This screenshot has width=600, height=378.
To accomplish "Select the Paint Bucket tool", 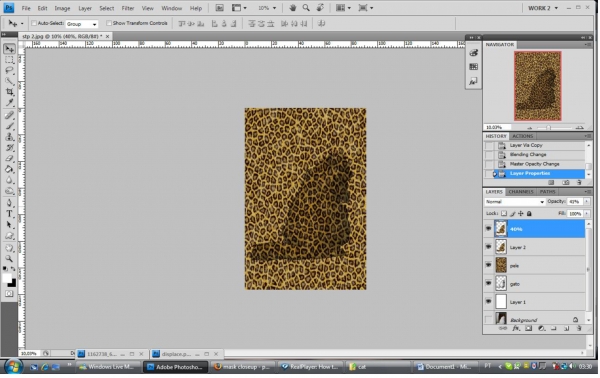I will [9, 169].
